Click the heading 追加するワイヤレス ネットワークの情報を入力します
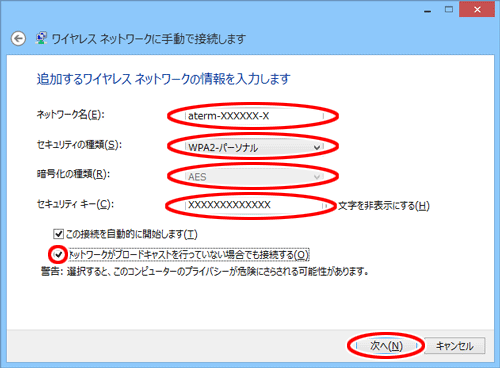The image size is (500, 368). (x=163, y=79)
